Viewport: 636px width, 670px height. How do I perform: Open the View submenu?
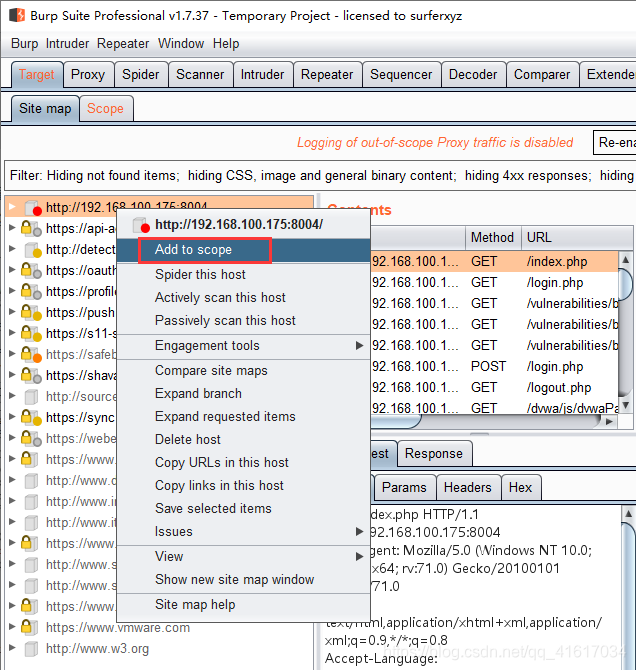(x=243, y=556)
